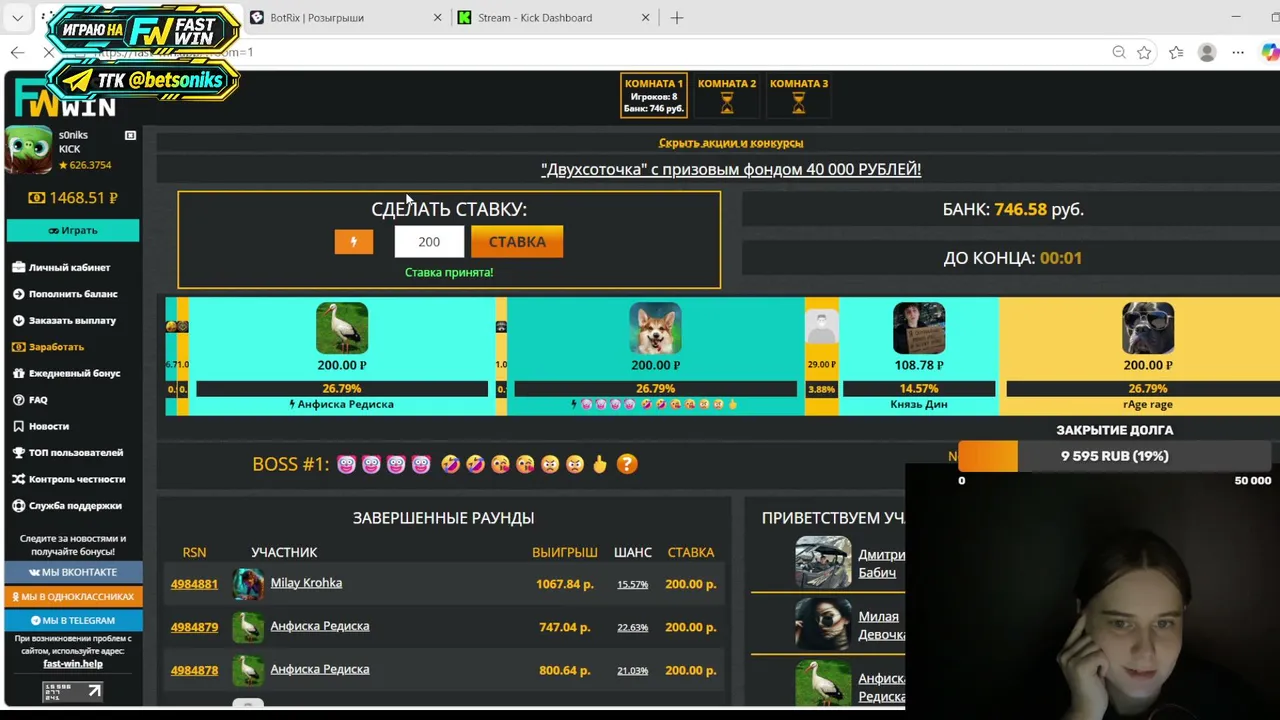
Task: Open a new browser tab
Action: [677, 18]
